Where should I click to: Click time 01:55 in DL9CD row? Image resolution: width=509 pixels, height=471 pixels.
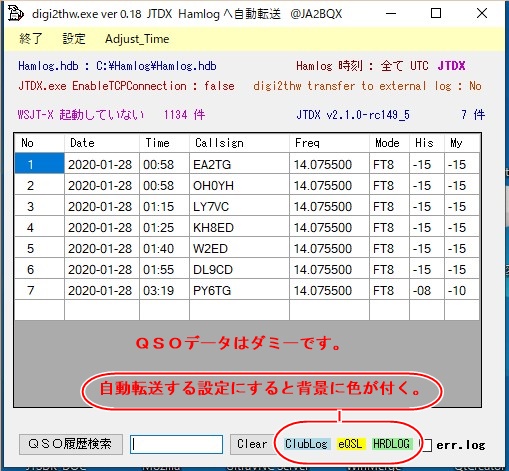click(164, 269)
